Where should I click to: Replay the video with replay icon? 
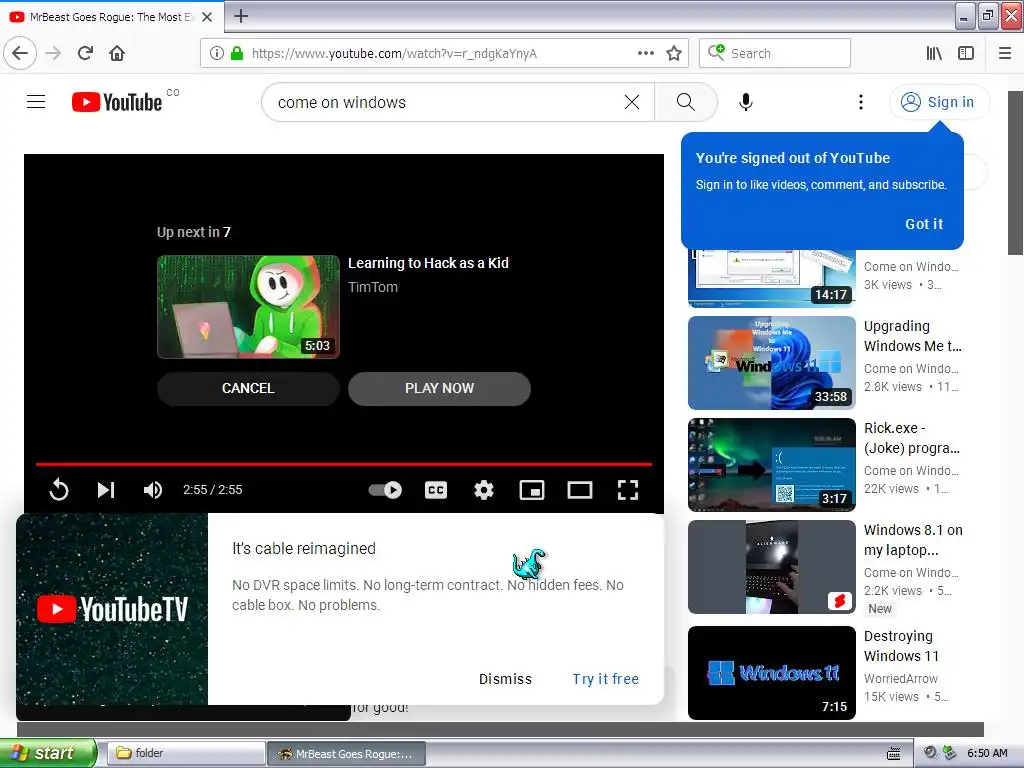(59, 490)
